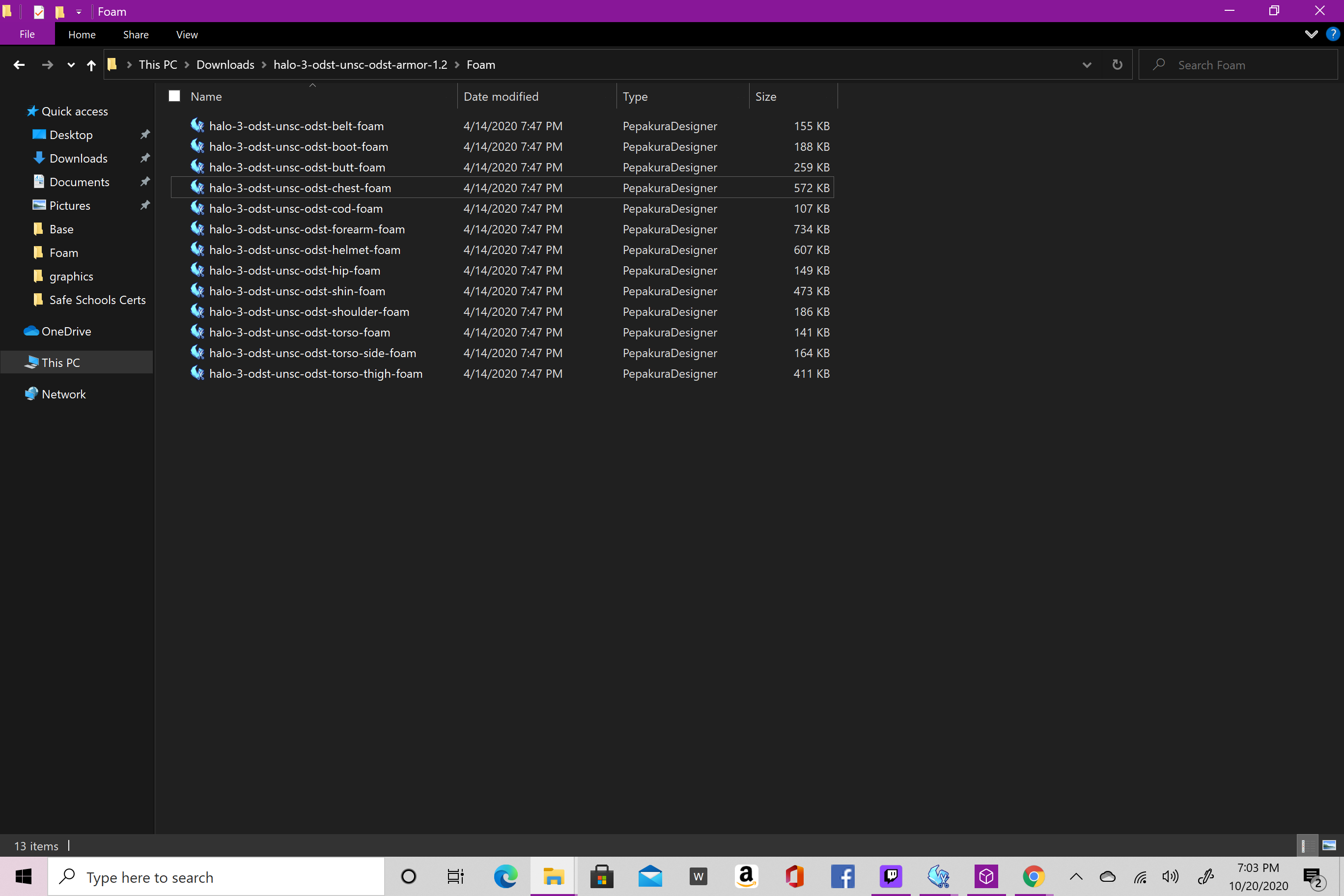
Task: Expand the Downloads breadcrumb chevron
Action: [x=264, y=64]
